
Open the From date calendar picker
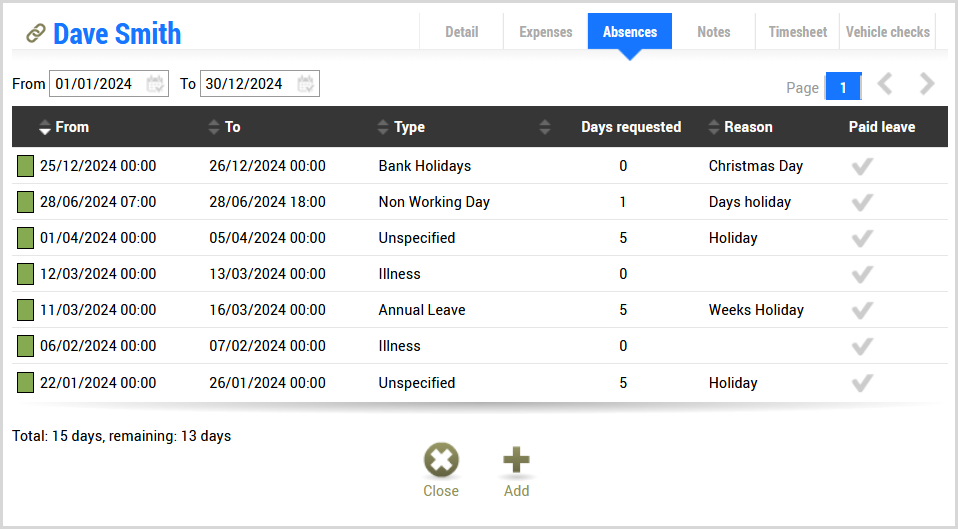coord(155,84)
